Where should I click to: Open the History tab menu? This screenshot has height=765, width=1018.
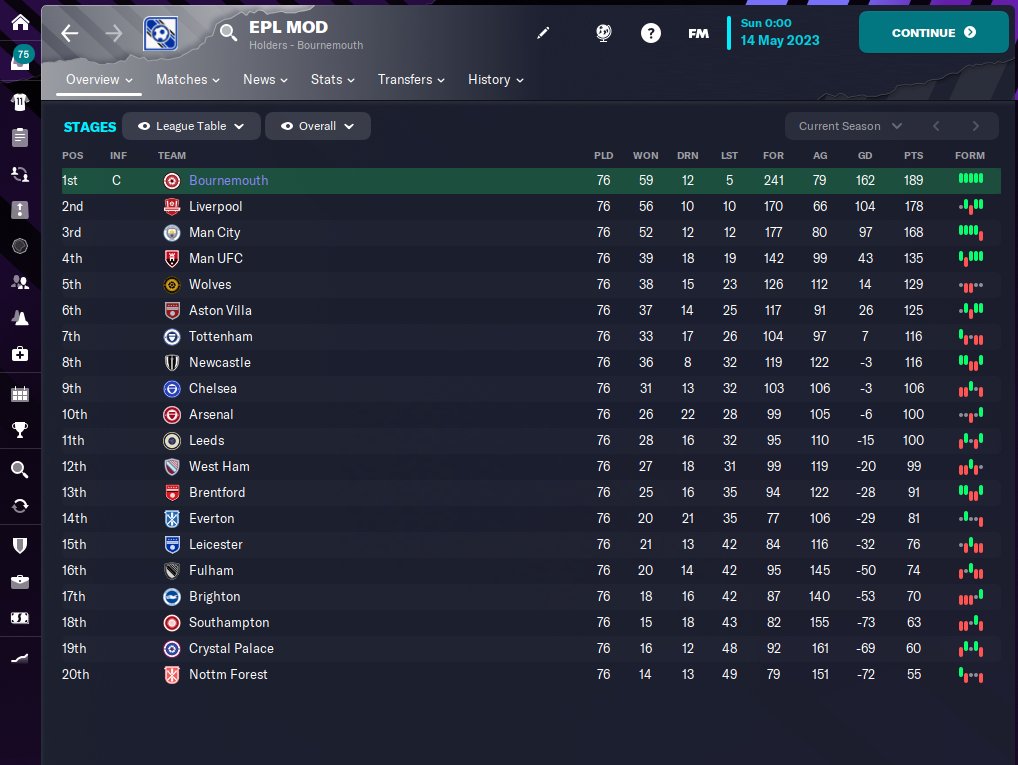click(x=495, y=79)
